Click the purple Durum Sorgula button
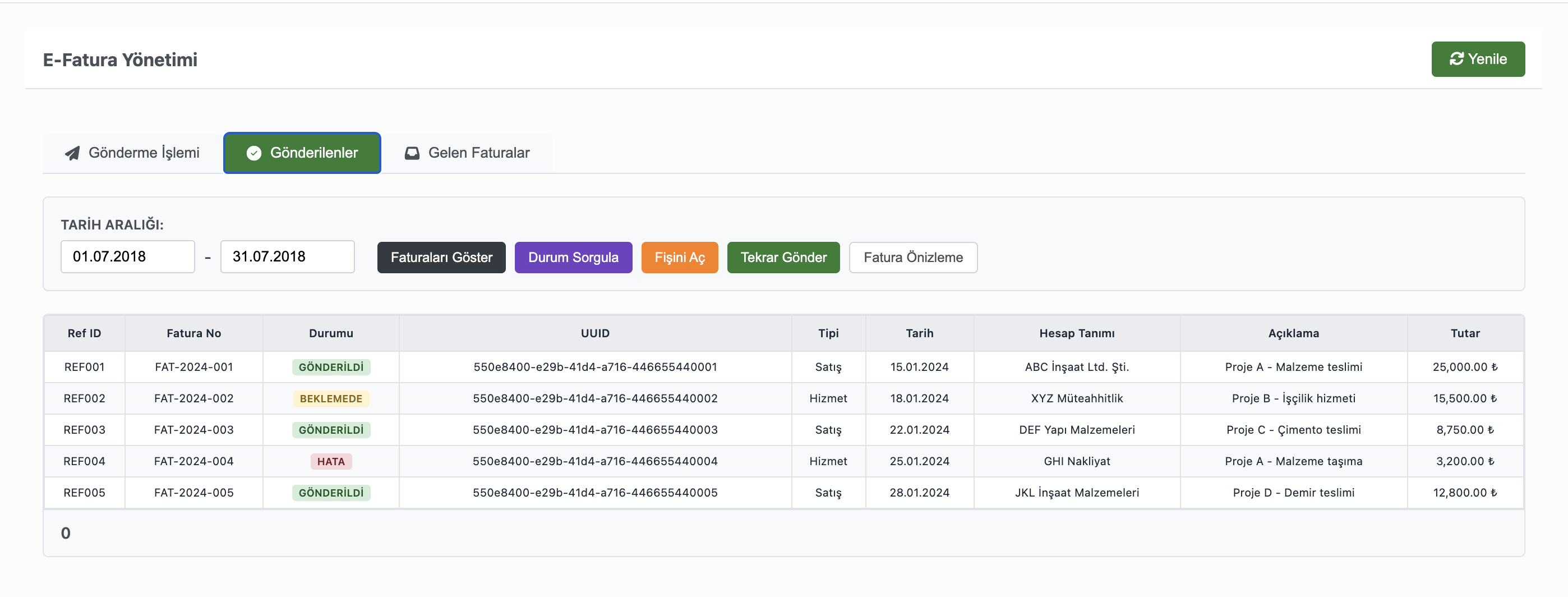The height and width of the screenshot is (597, 1568). 573,258
